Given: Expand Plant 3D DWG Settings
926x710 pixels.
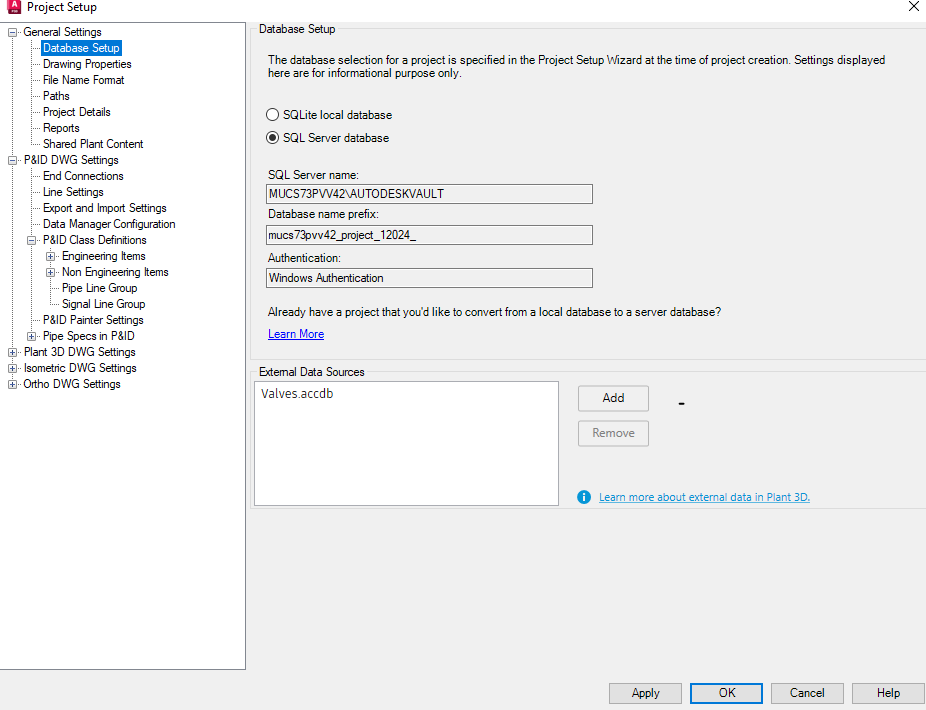Looking at the screenshot, I should pyautogui.click(x=14, y=351).
